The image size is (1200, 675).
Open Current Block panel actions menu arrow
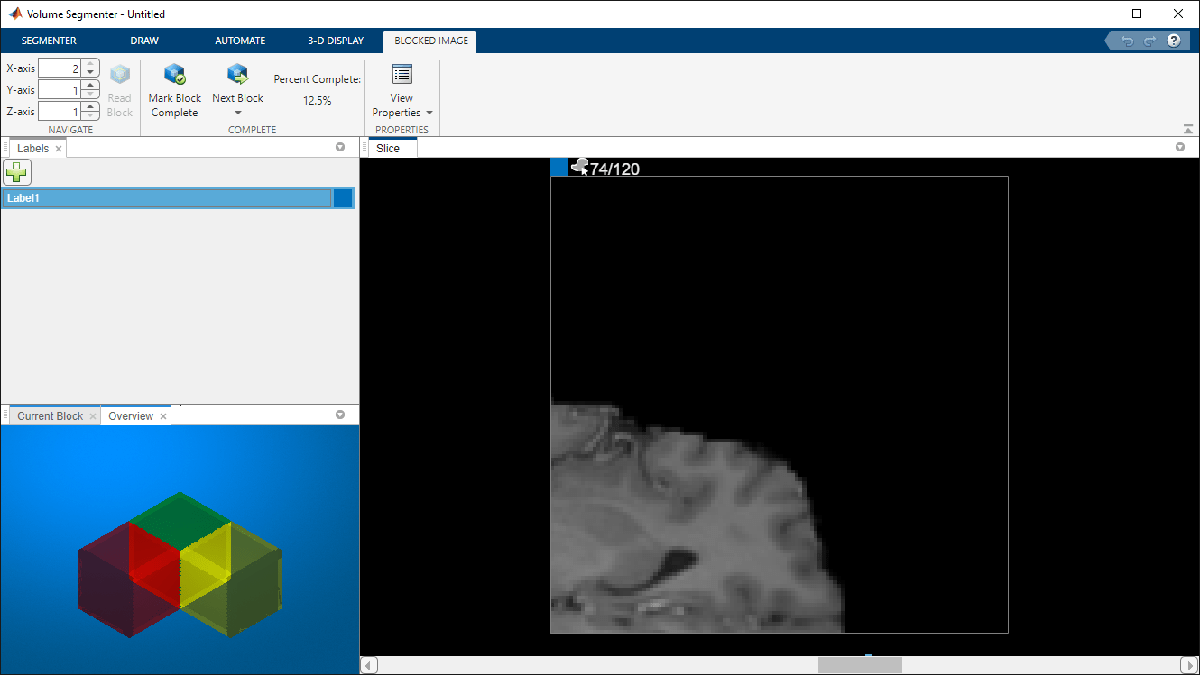point(340,415)
